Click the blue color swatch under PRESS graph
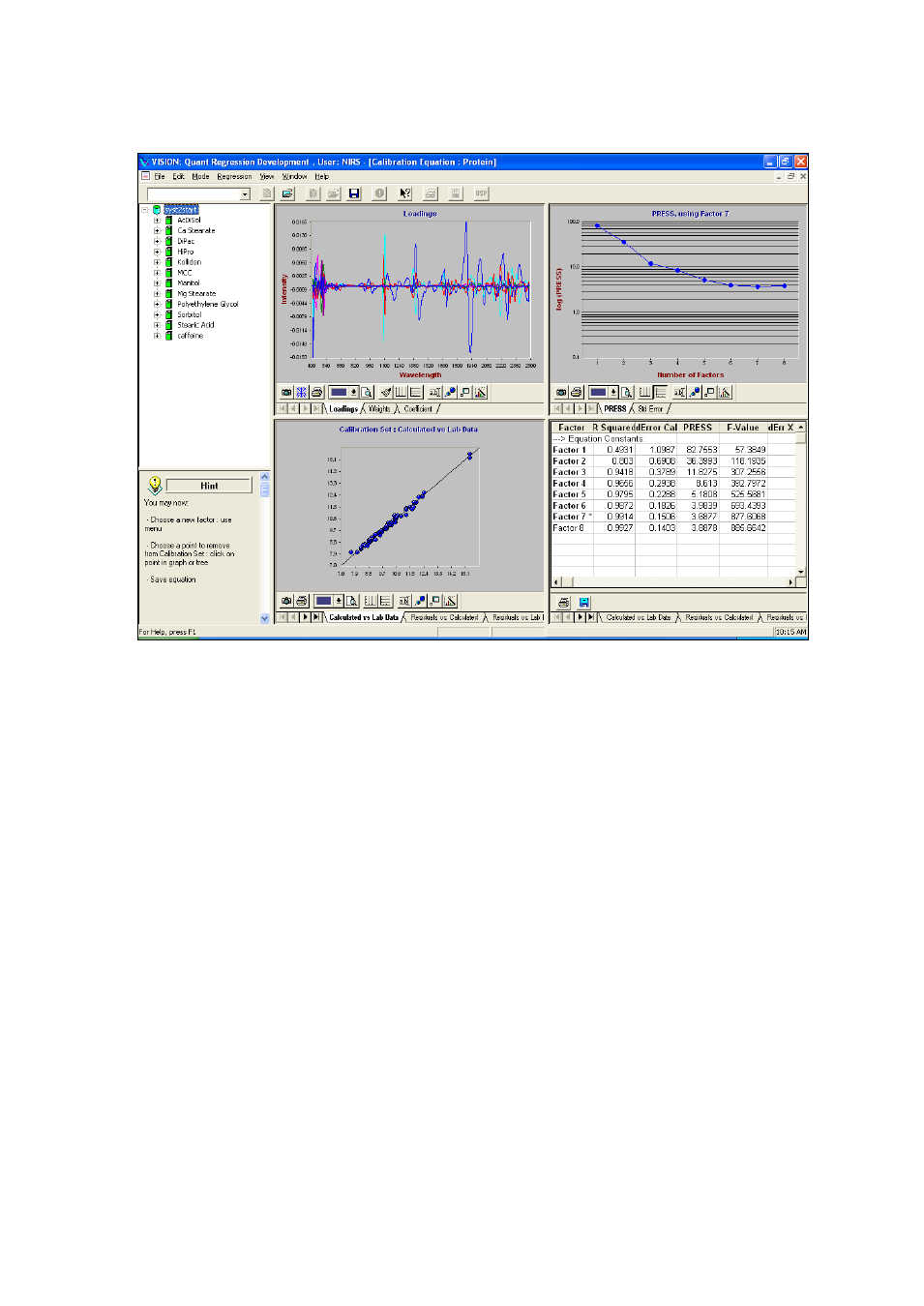The height and width of the screenshot is (1306, 924). coord(598,393)
